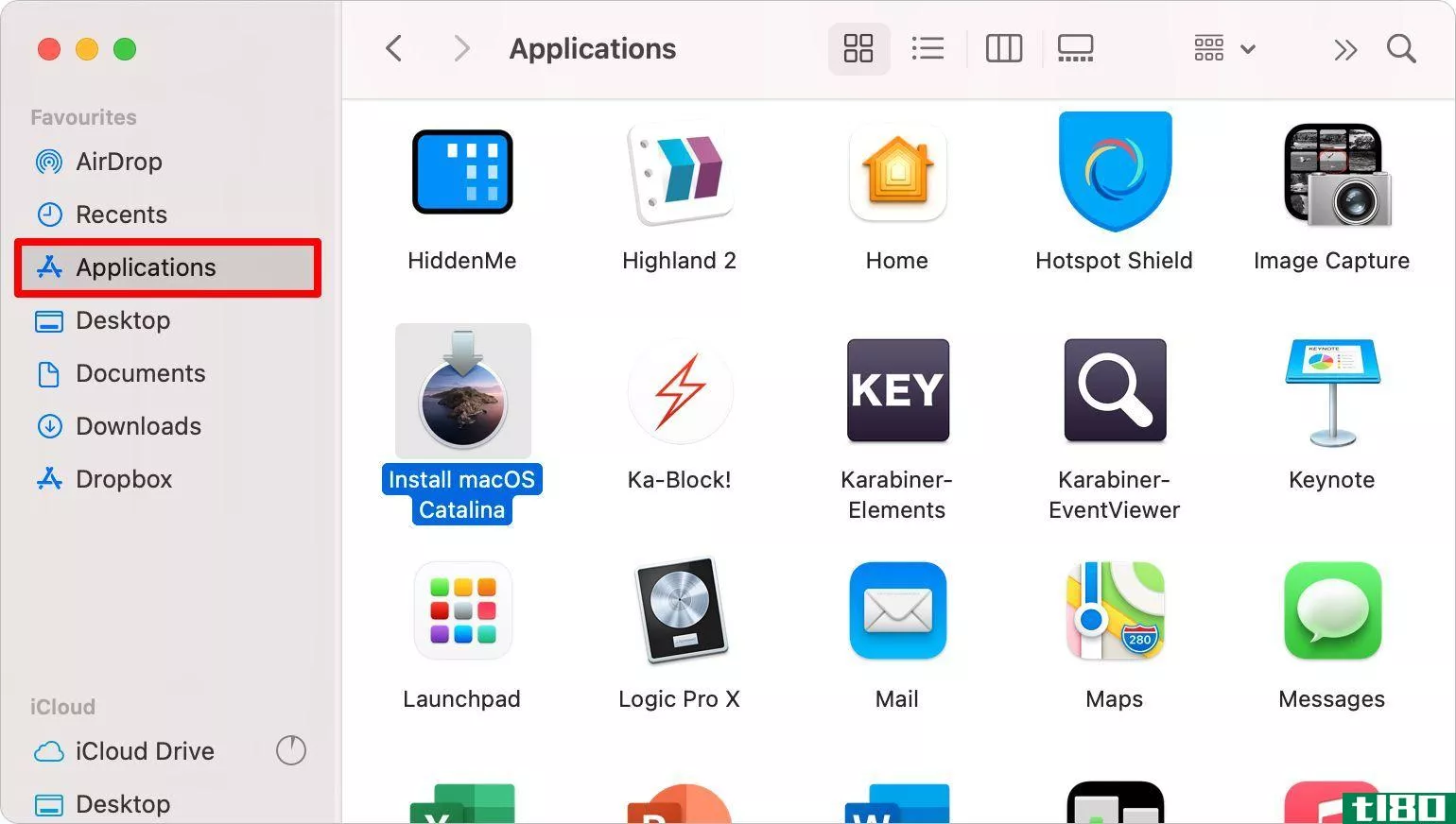This screenshot has width=1456, height=824.
Task: Click the 'Maps' label
Action: [1114, 699]
